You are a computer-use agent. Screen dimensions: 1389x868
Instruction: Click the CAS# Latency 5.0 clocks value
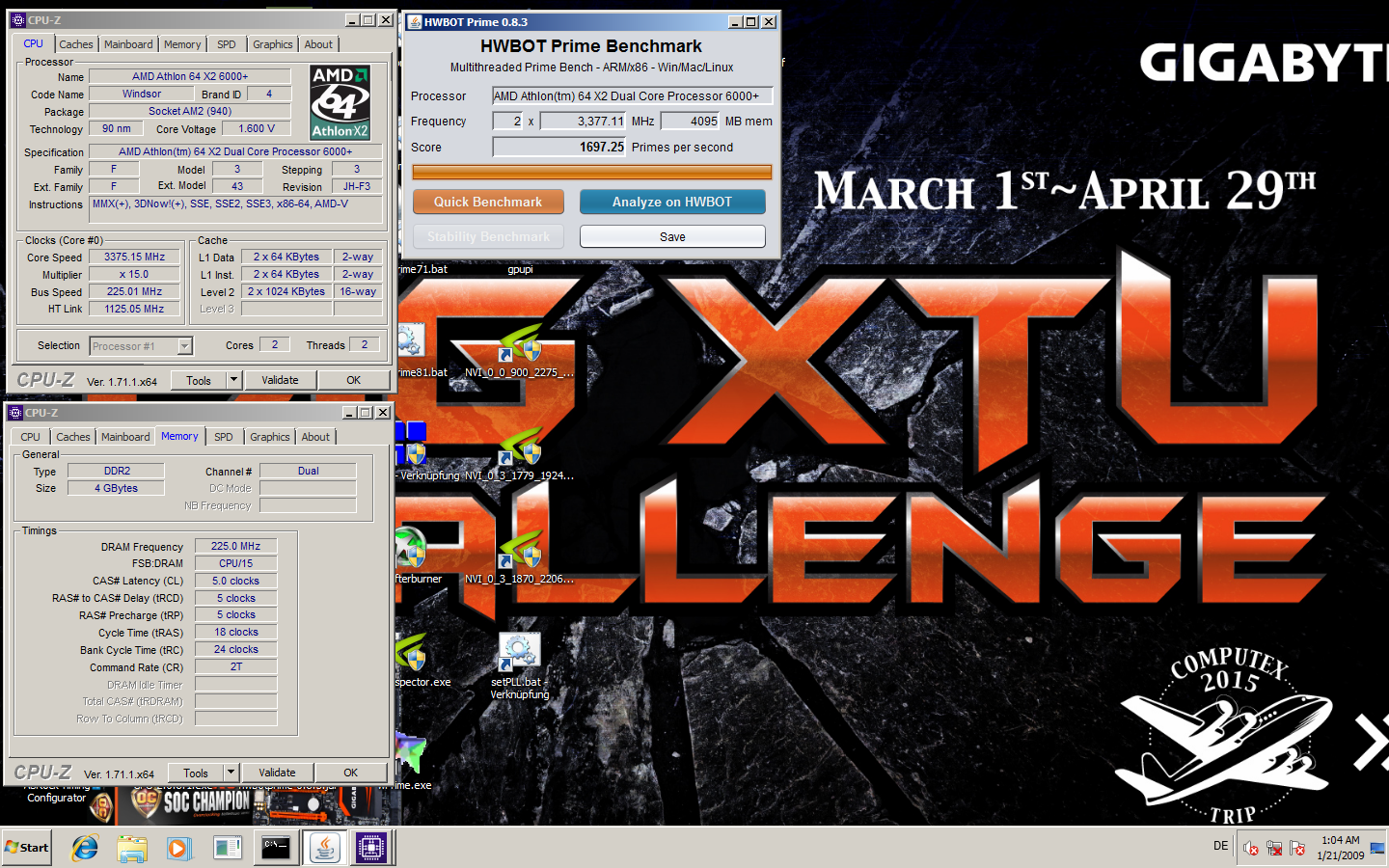[x=236, y=581]
